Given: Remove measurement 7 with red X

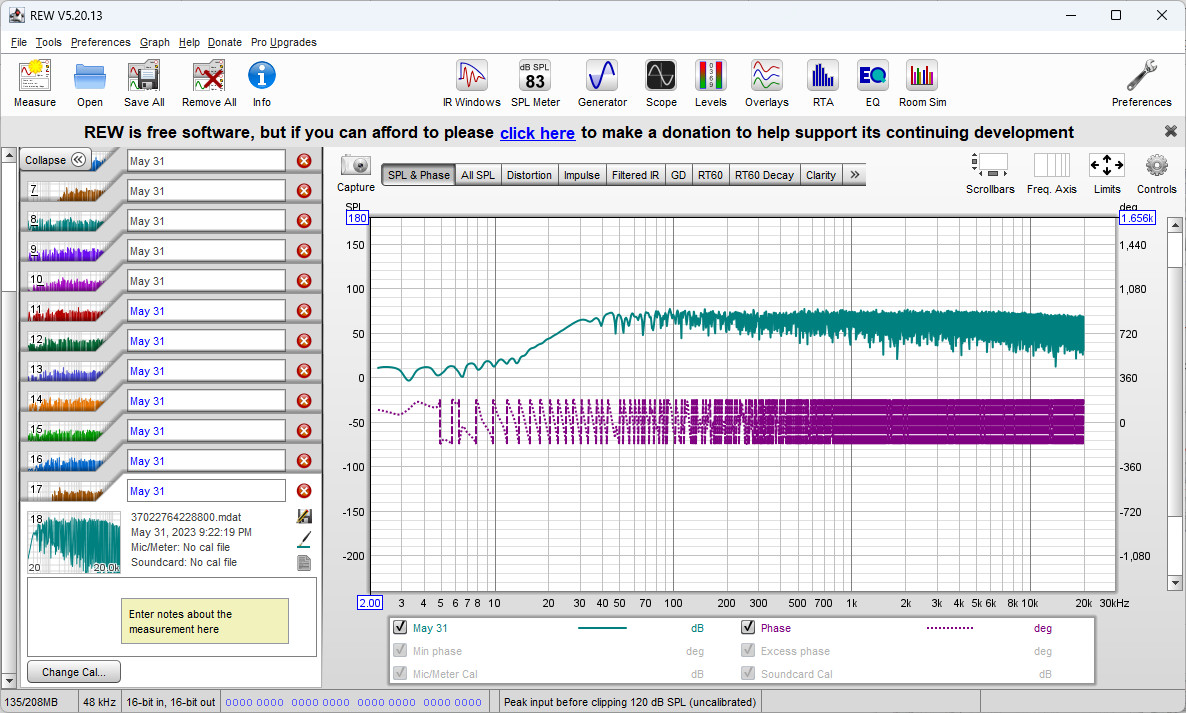Looking at the screenshot, I should pos(304,191).
